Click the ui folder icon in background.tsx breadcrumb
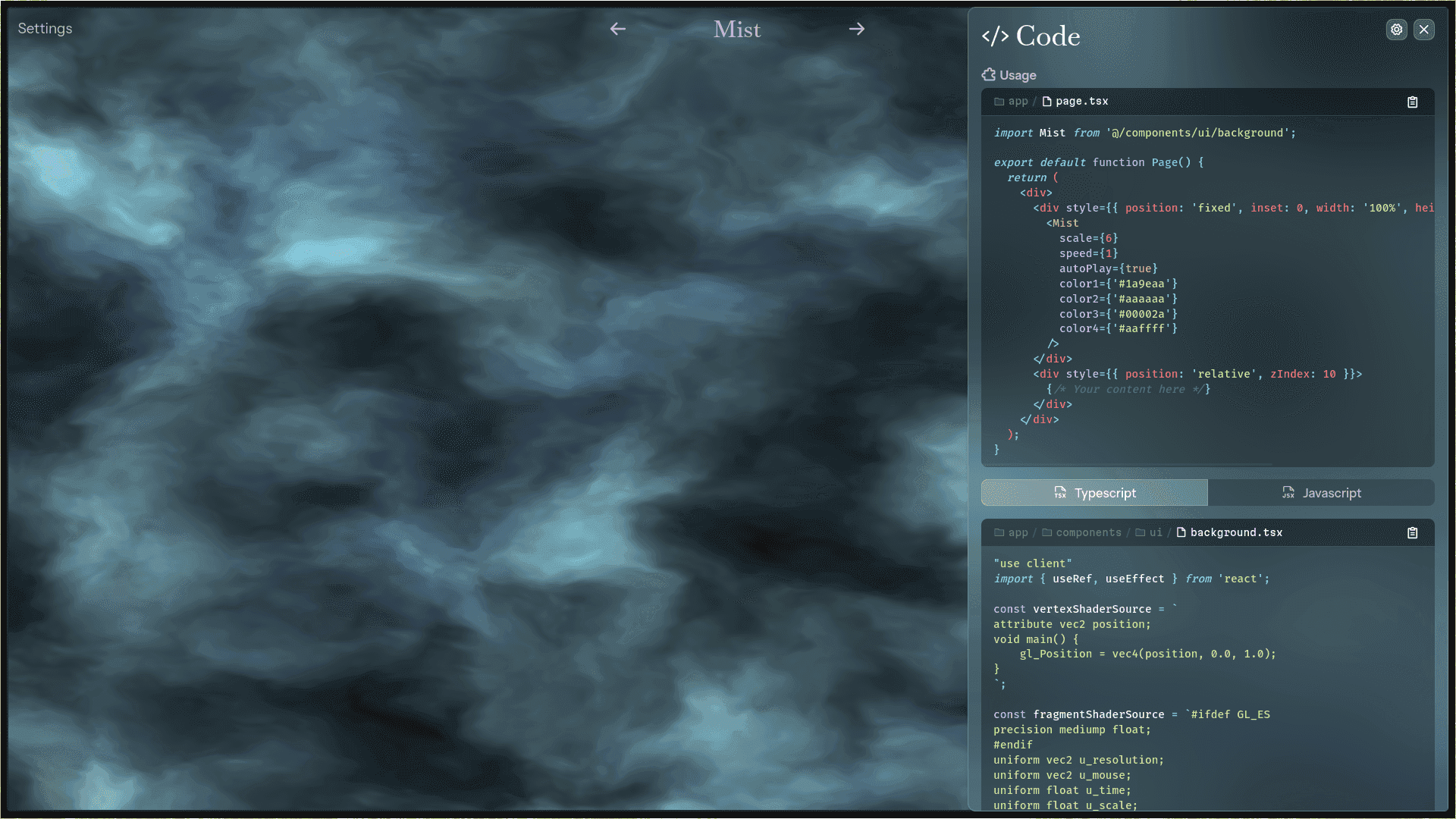Screen dimensions: 1456x819 [1138, 532]
